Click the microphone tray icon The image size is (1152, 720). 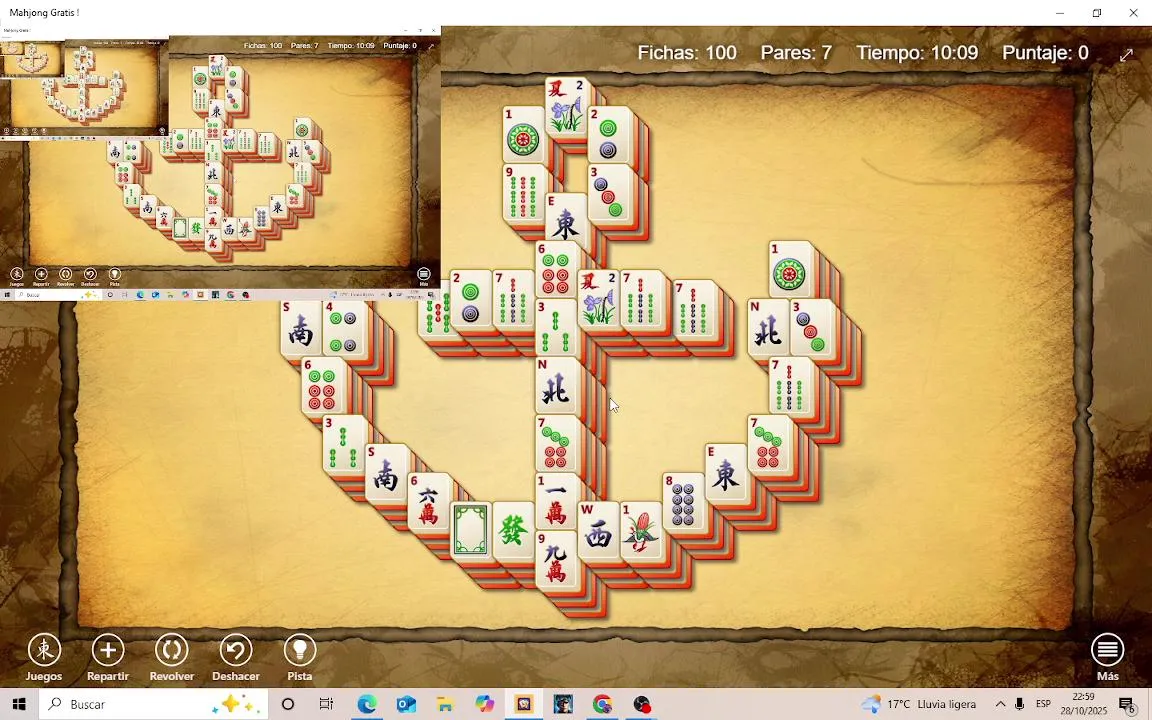(x=1019, y=704)
